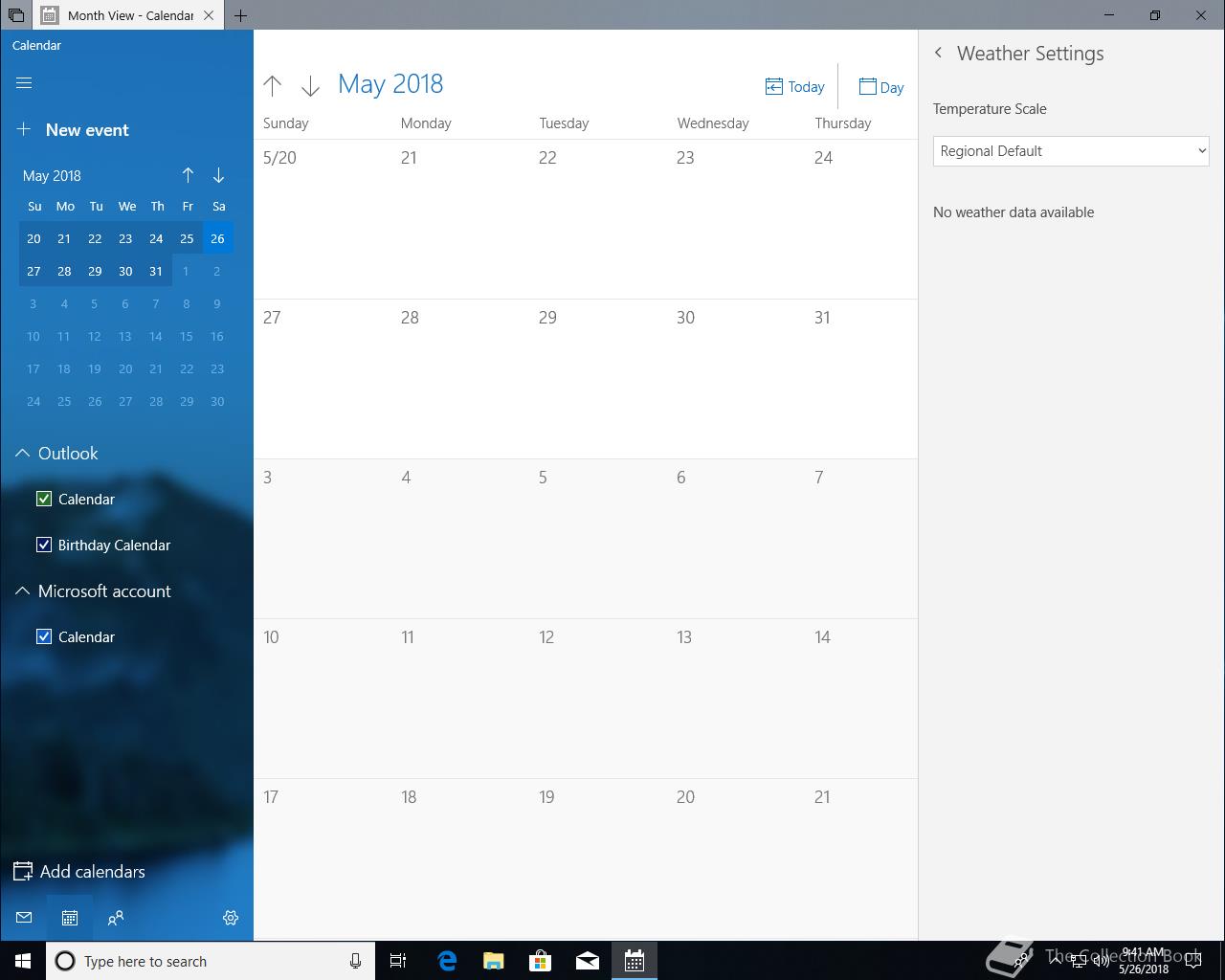This screenshot has height=980, width=1225.
Task: Open Mail app from taskbar
Action: tap(588, 961)
